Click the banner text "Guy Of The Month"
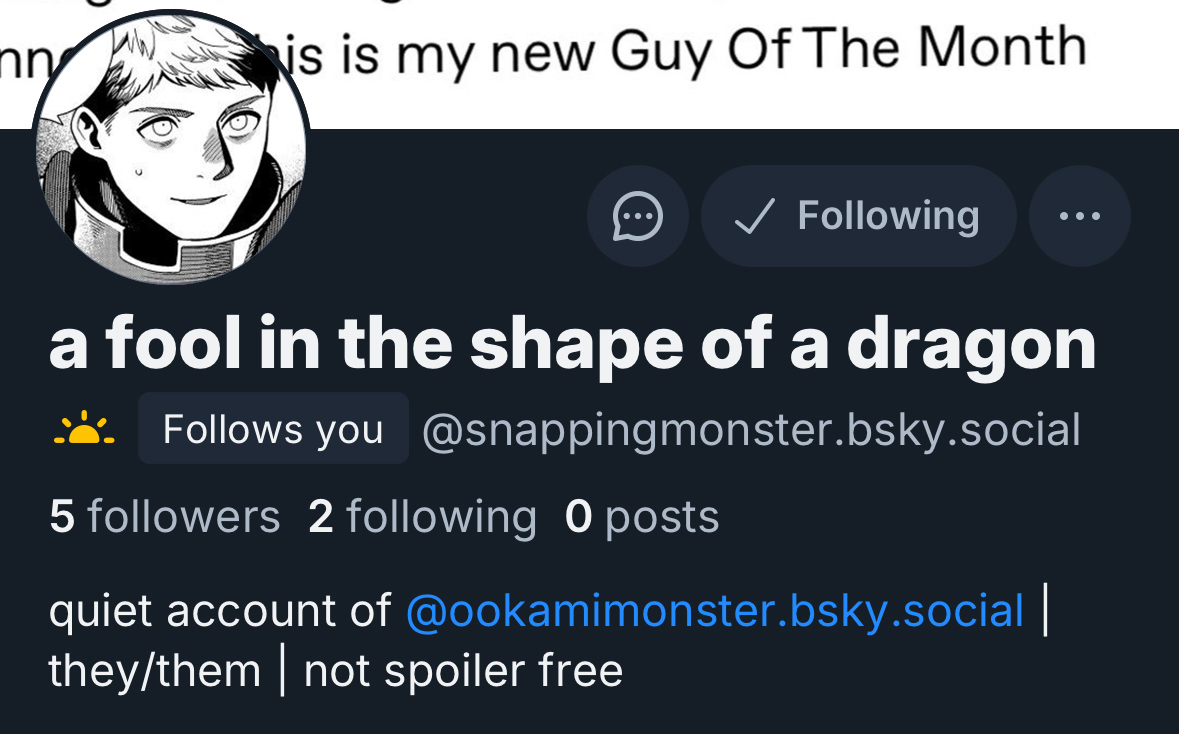 pyautogui.click(x=848, y=50)
